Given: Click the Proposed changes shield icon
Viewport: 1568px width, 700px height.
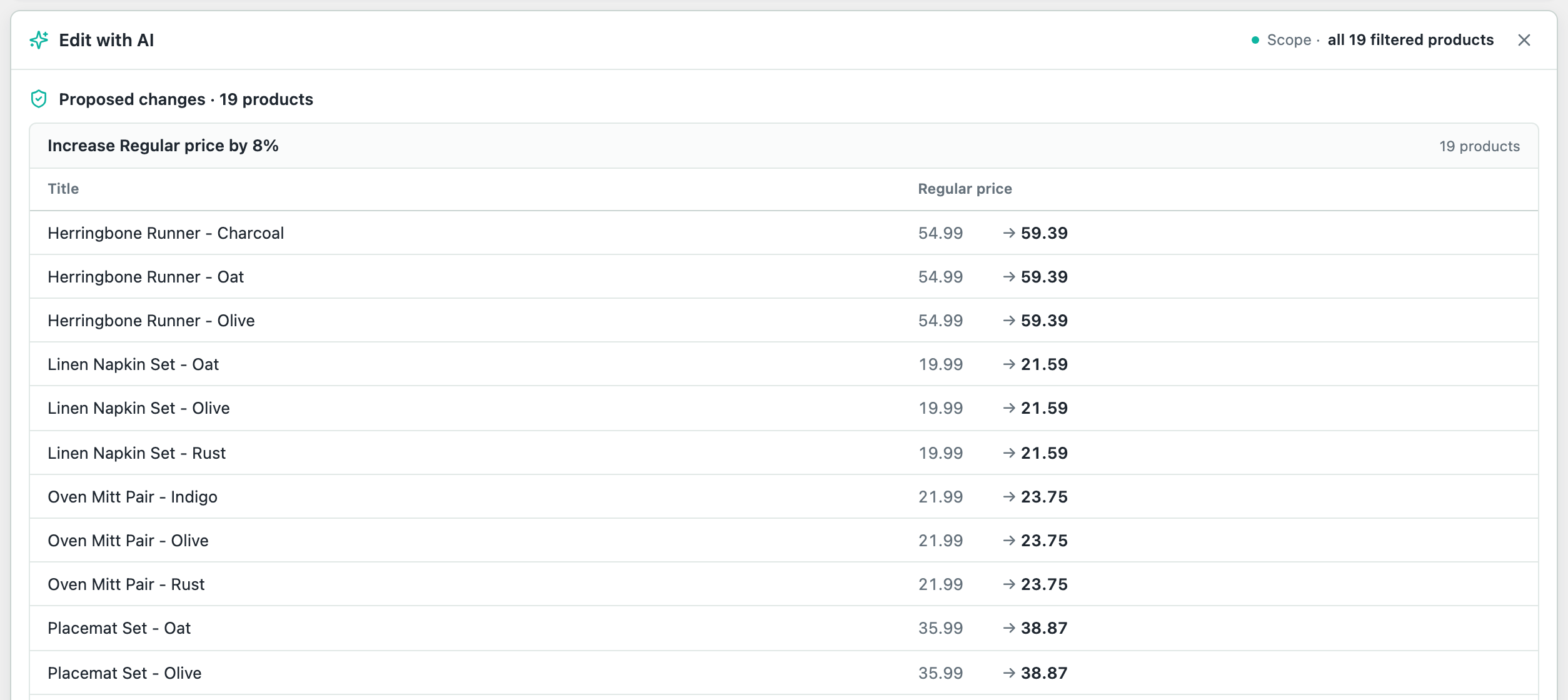Looking at the screenshot, I should [39, 99].
